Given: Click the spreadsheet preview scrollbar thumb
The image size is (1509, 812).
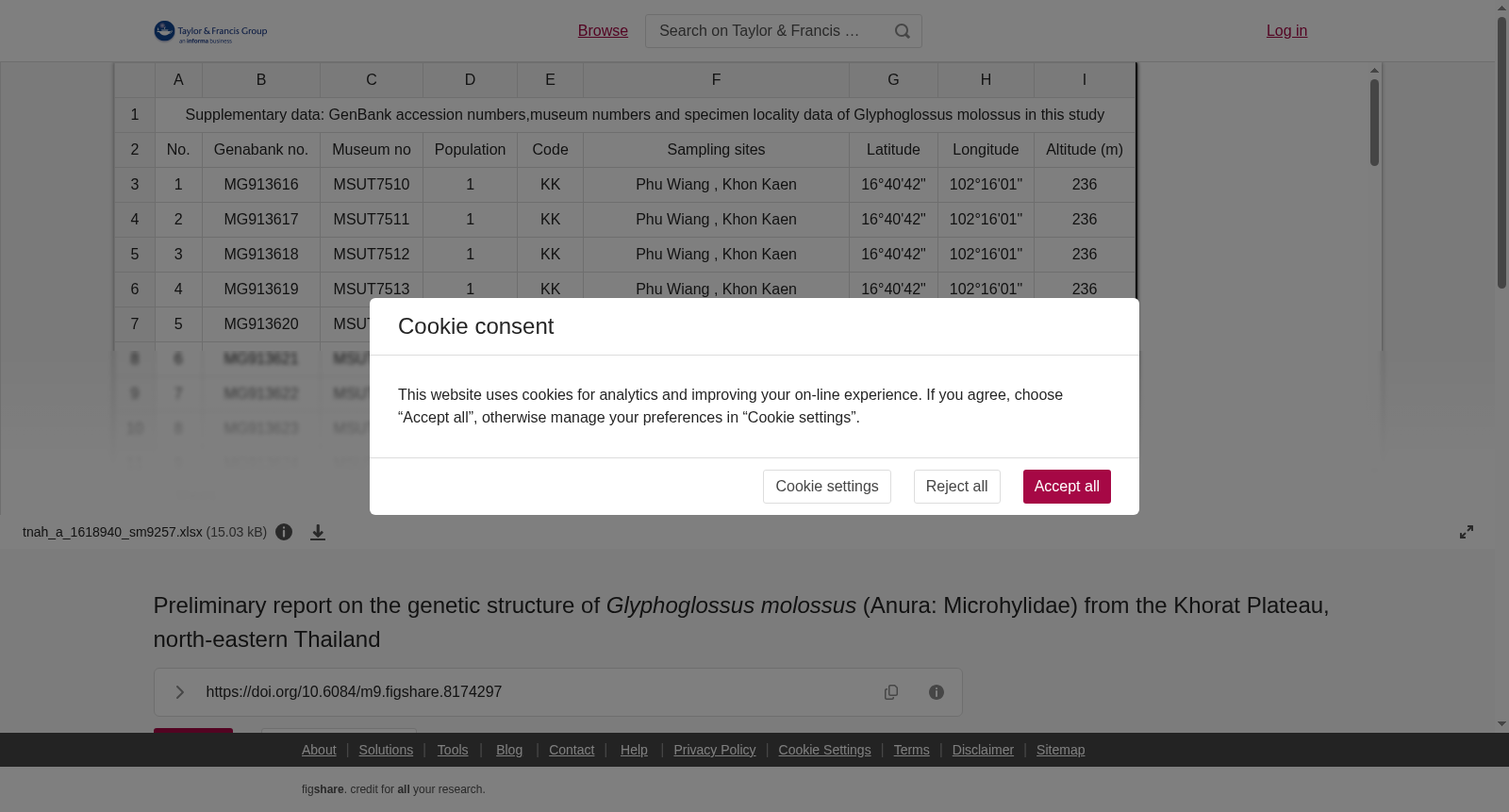Looking at the screenshot, I should point(1375,123).
